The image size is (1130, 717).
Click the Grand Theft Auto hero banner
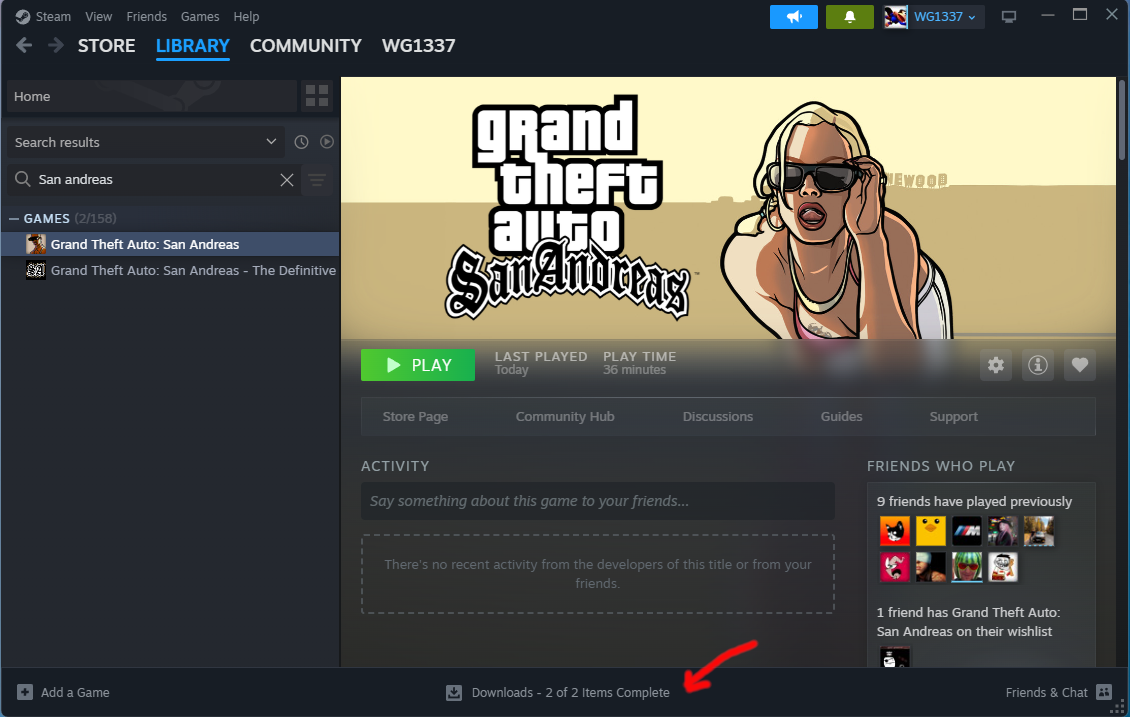click(728, 208)
